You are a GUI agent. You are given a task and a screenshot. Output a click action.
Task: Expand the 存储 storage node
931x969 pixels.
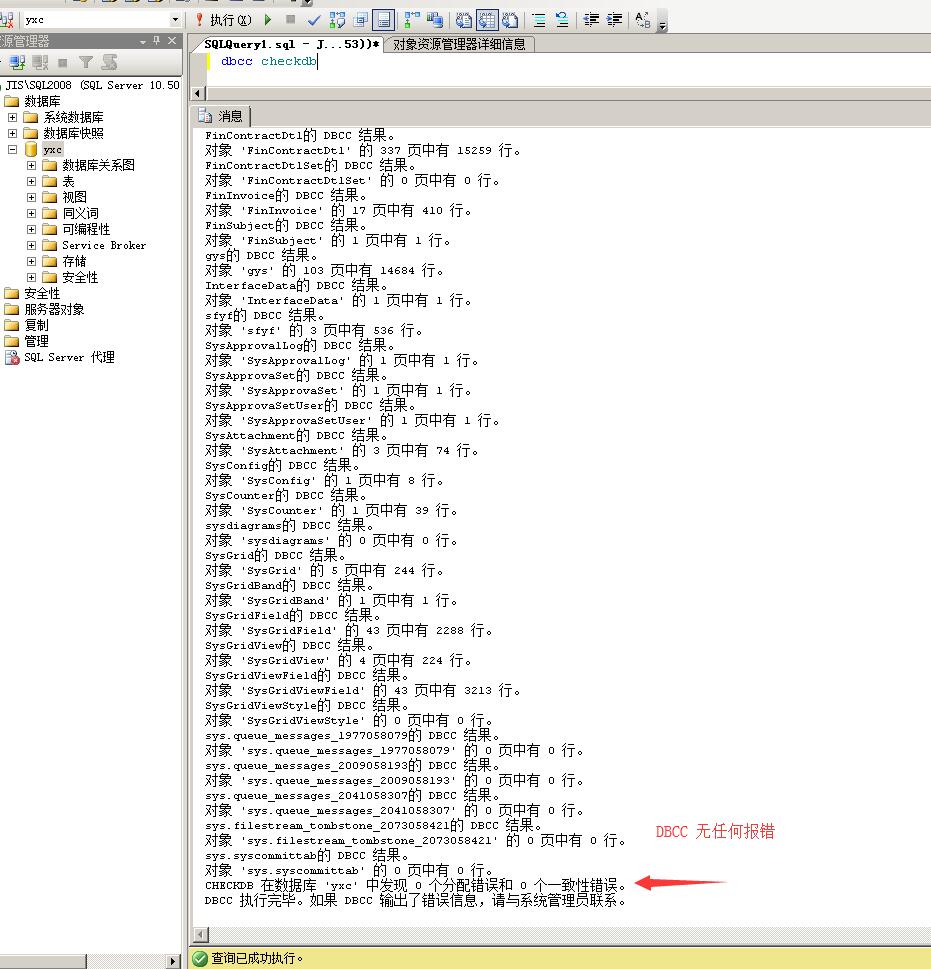point(32,261)
